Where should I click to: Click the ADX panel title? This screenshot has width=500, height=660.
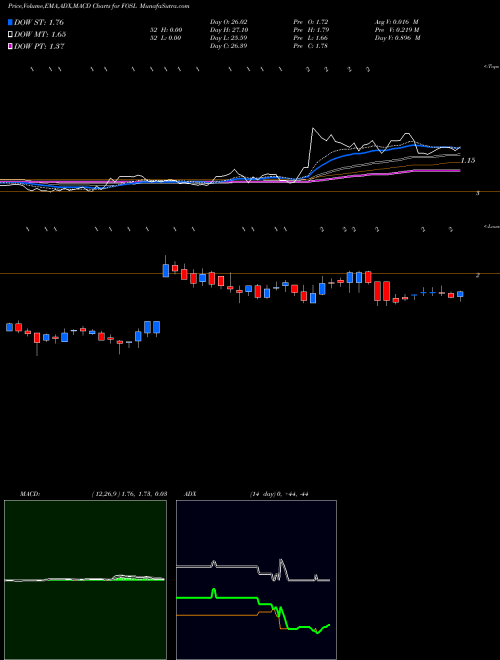(191, 494)
